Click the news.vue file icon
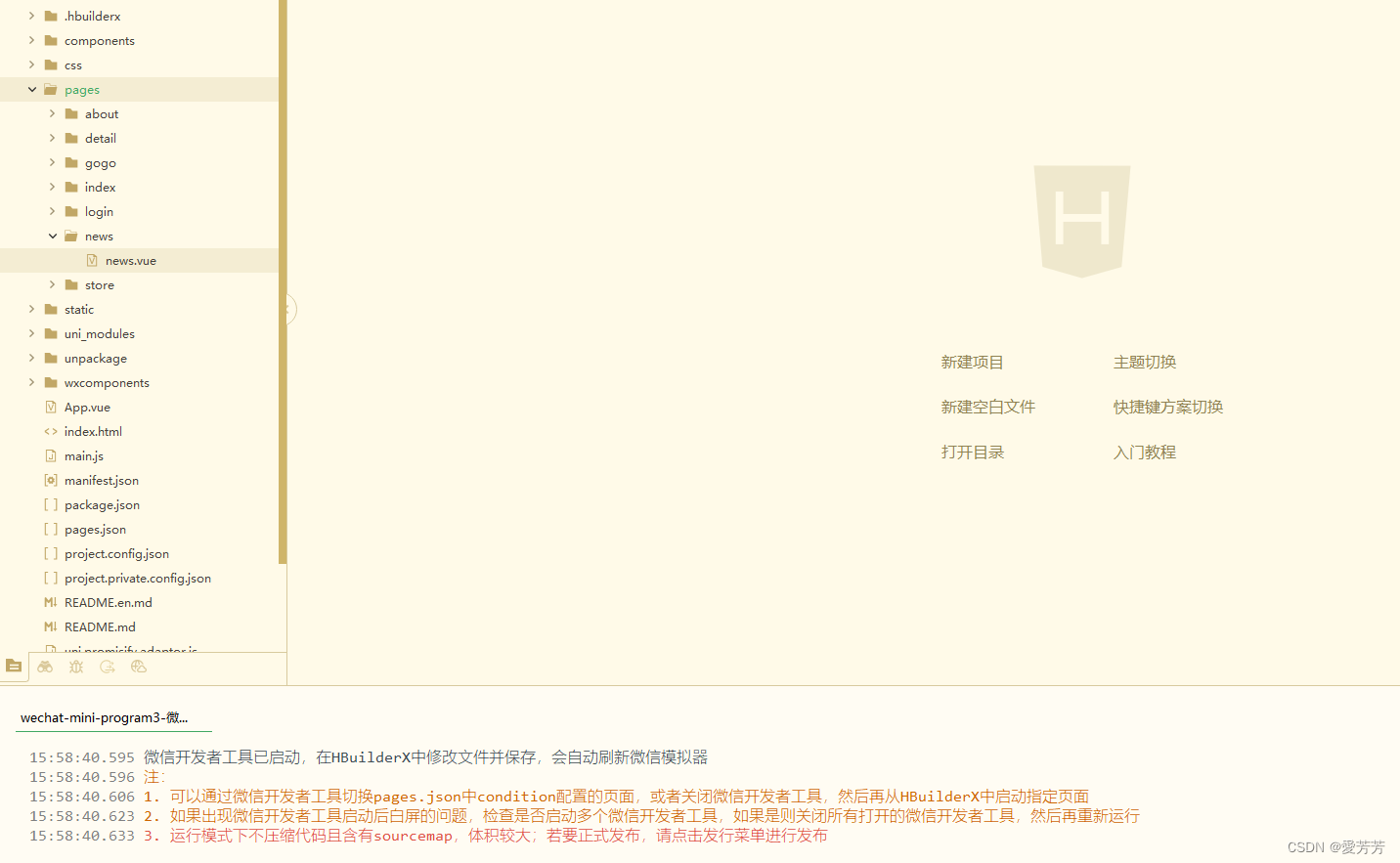This screenshot has width=1400, height=863. pos(92,260)
